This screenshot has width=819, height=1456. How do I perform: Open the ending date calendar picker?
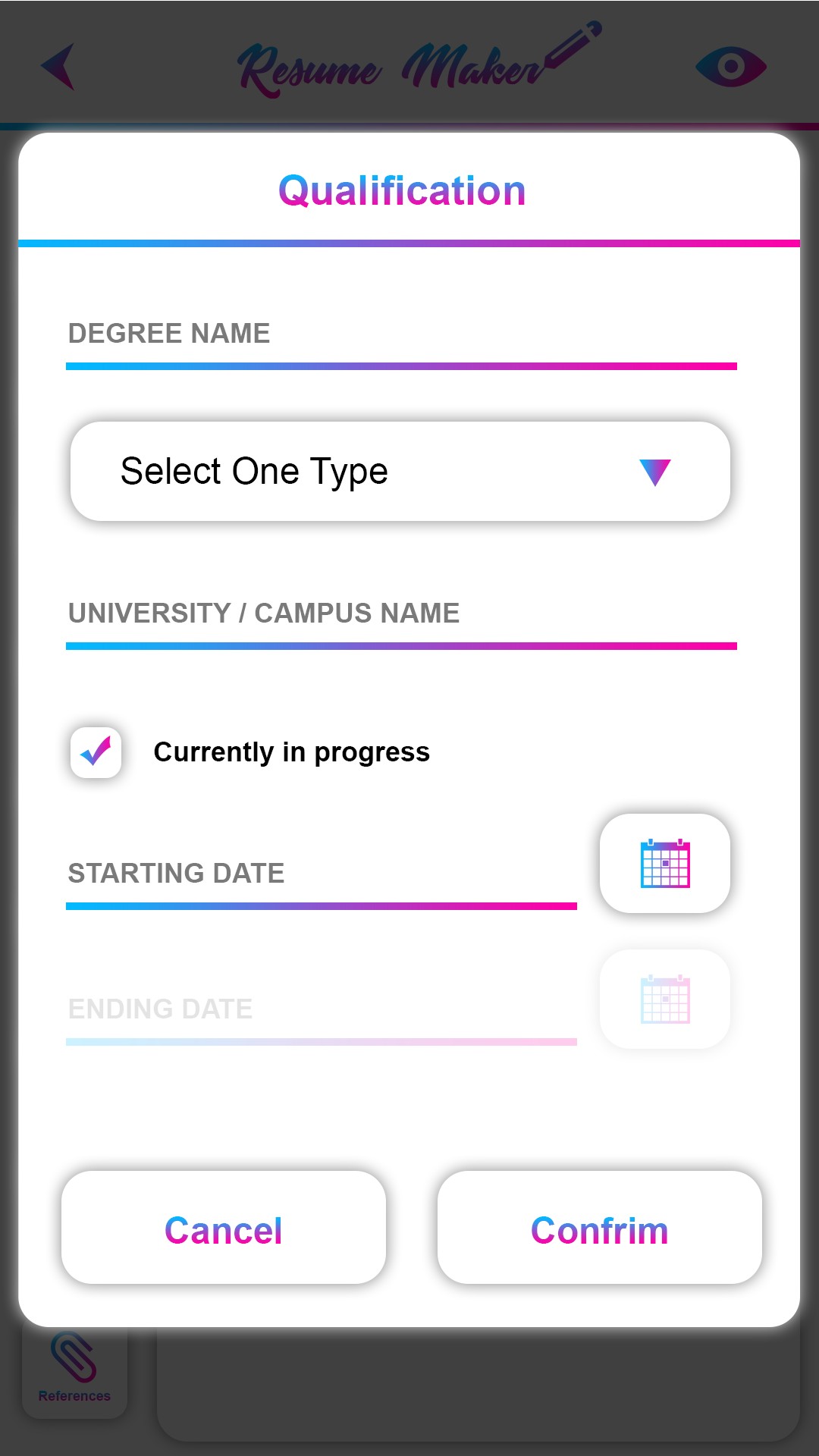point(665,999)
